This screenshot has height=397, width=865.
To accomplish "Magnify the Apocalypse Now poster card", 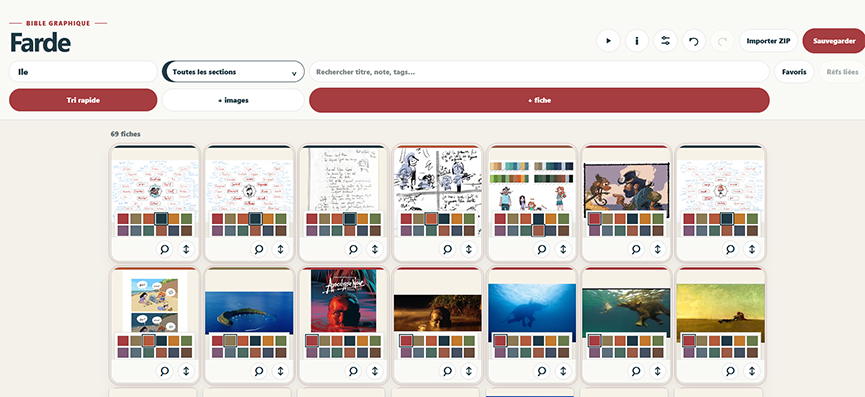I will (x=353, y=371).
